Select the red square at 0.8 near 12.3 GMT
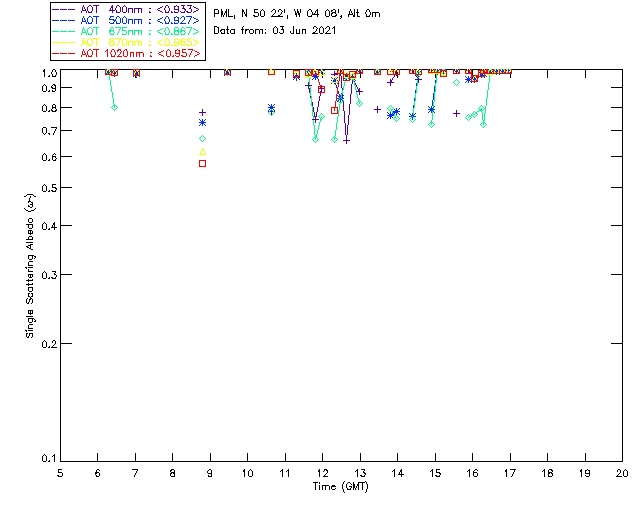 pos(335,111)
